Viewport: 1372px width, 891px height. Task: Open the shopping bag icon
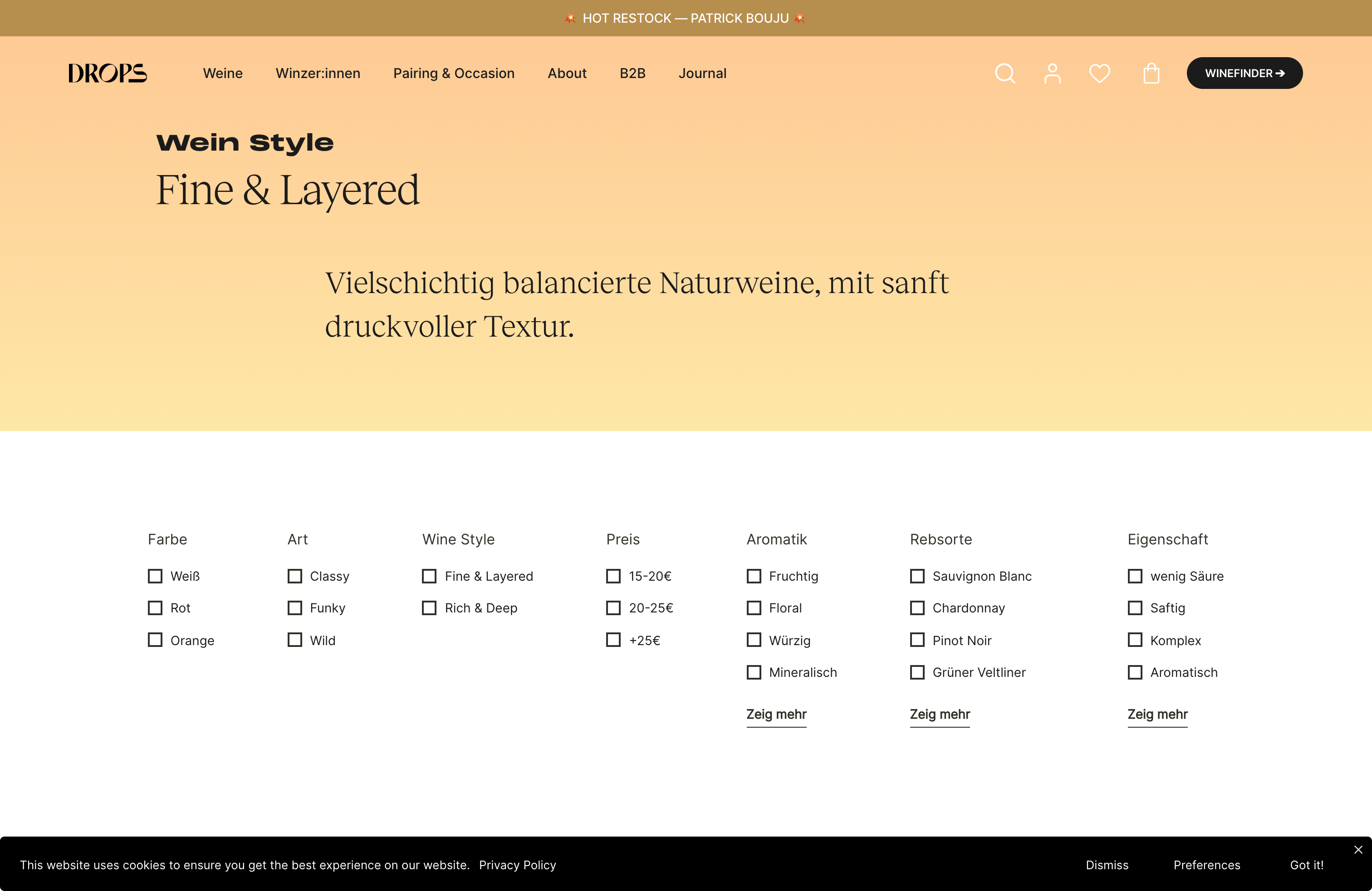click(1151, 73)
